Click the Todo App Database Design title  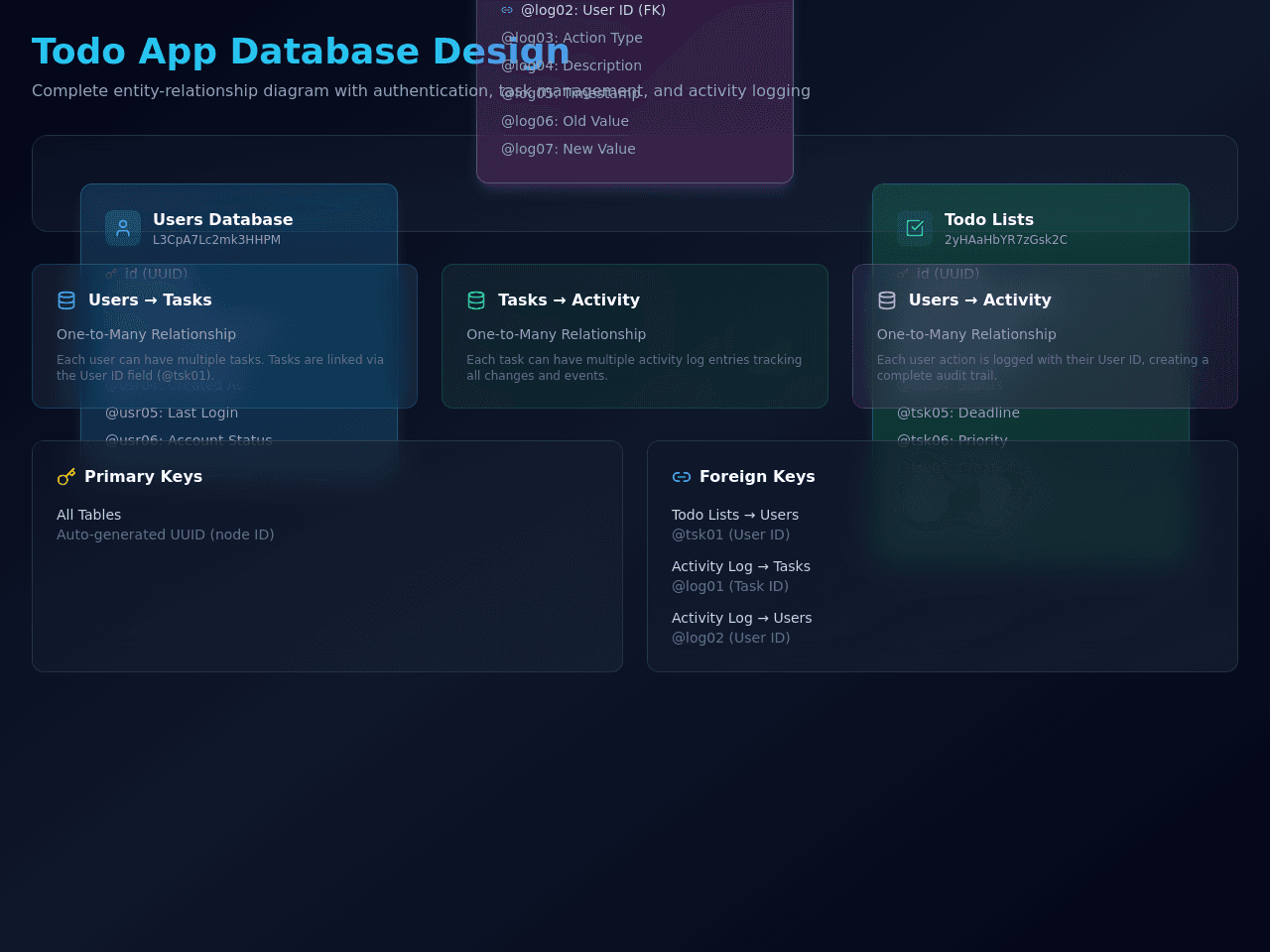tap(301, 52)
